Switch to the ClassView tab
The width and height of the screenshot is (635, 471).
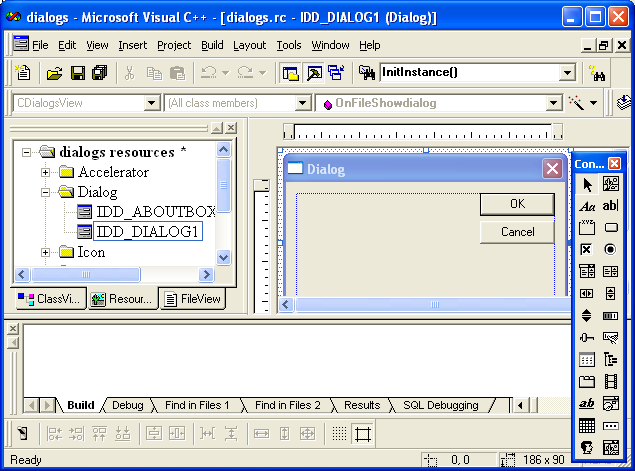[51, 299]
